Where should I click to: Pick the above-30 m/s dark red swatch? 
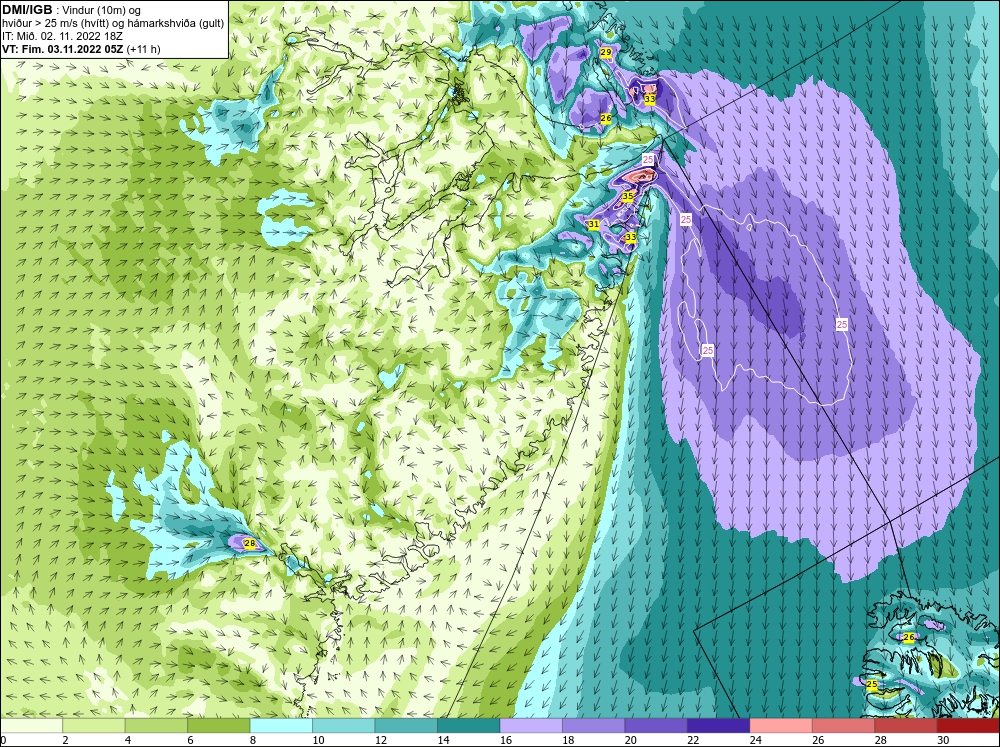(x=969, y=726)
